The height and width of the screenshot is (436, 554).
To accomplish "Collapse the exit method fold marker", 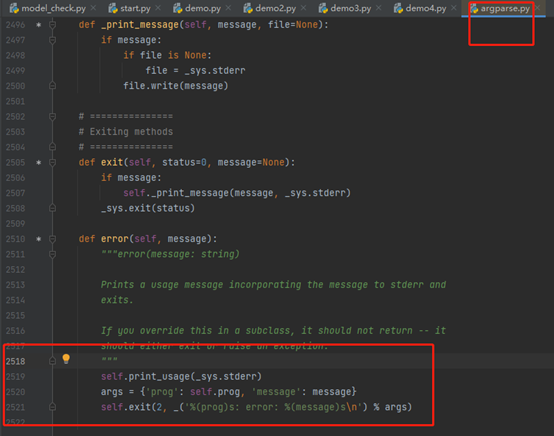I will 52,163.
